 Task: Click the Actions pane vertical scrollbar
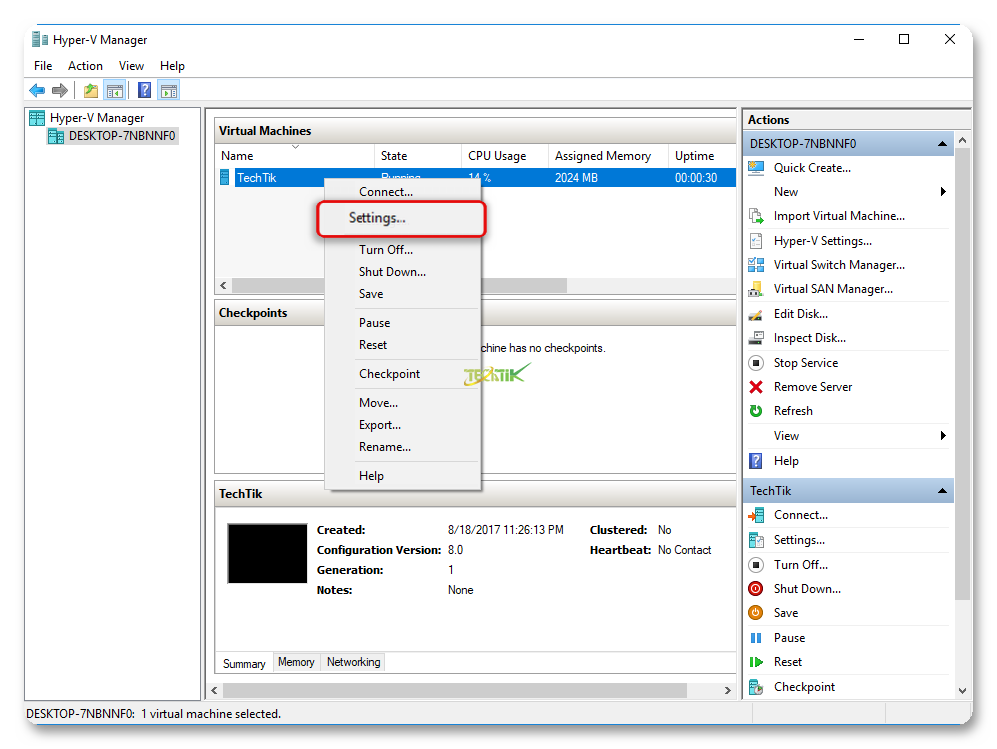[x=963, y=400]
